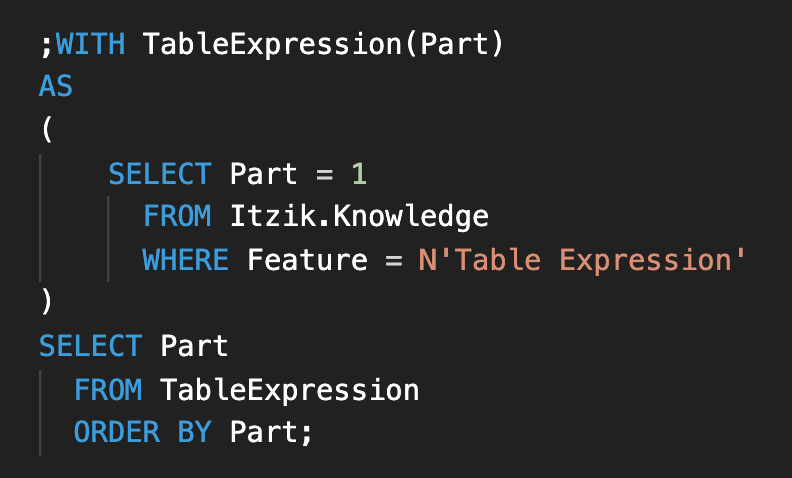Click the BY keyword
Screen dimensions: 792x478
(194, 433)
